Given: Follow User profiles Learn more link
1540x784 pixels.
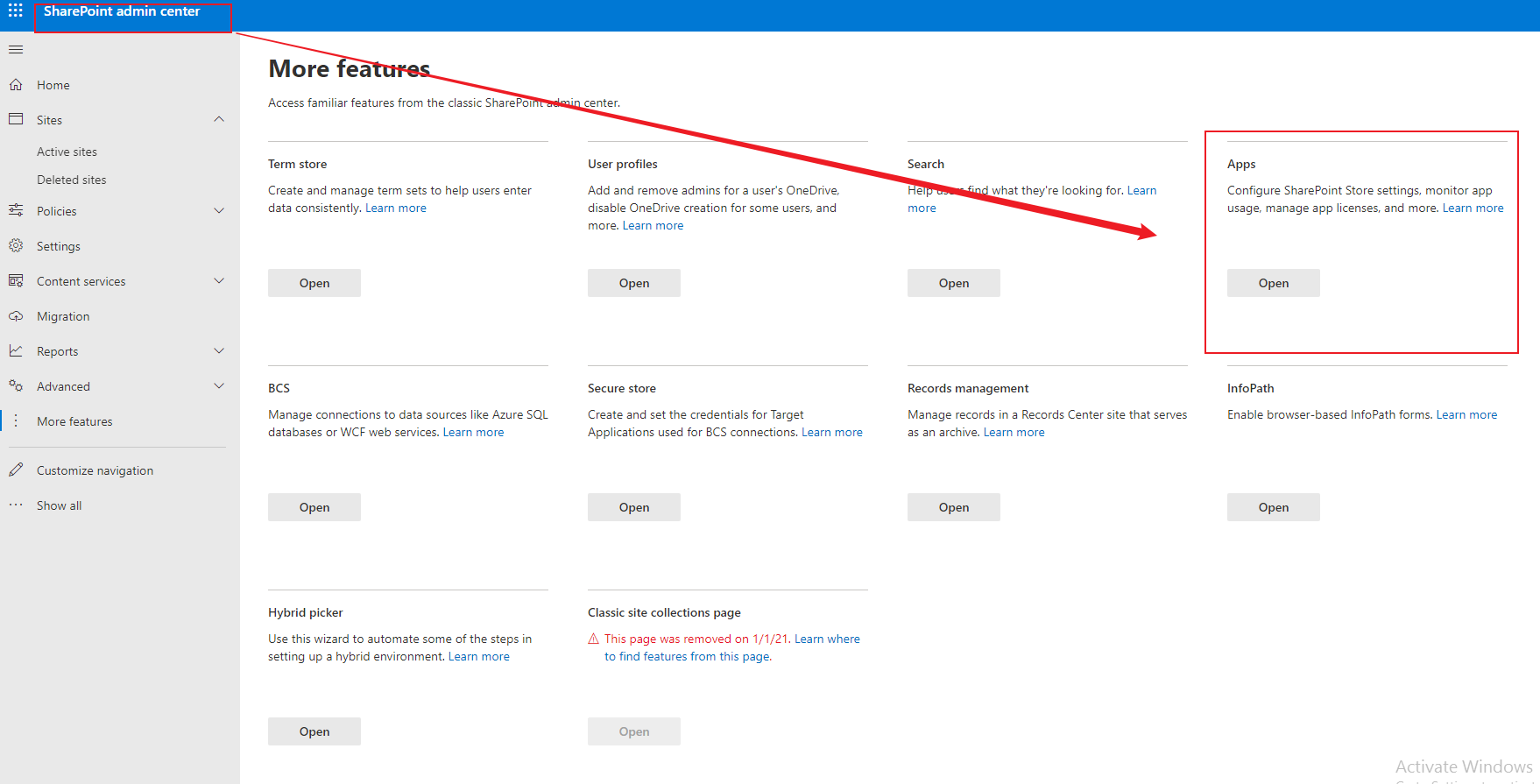Looking at the screenshot, I should coord(653,225).
